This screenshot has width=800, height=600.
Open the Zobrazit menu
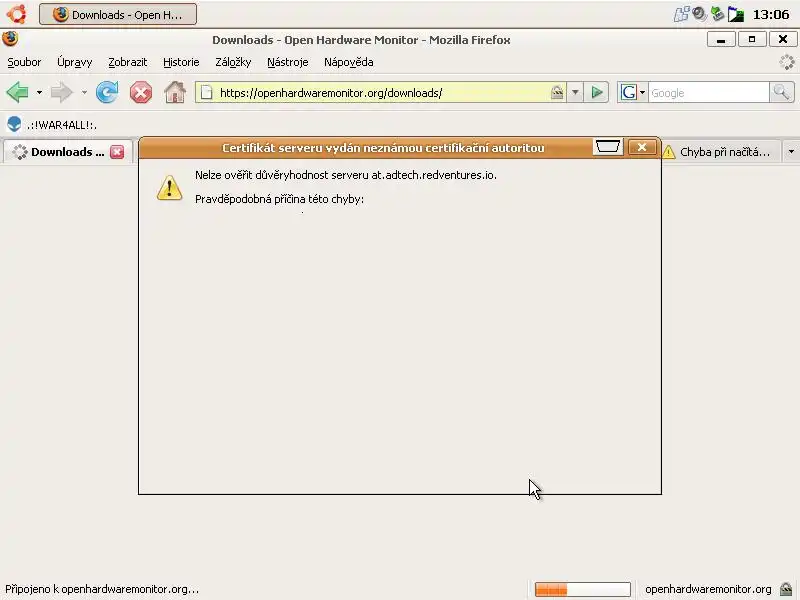[128, 62]
